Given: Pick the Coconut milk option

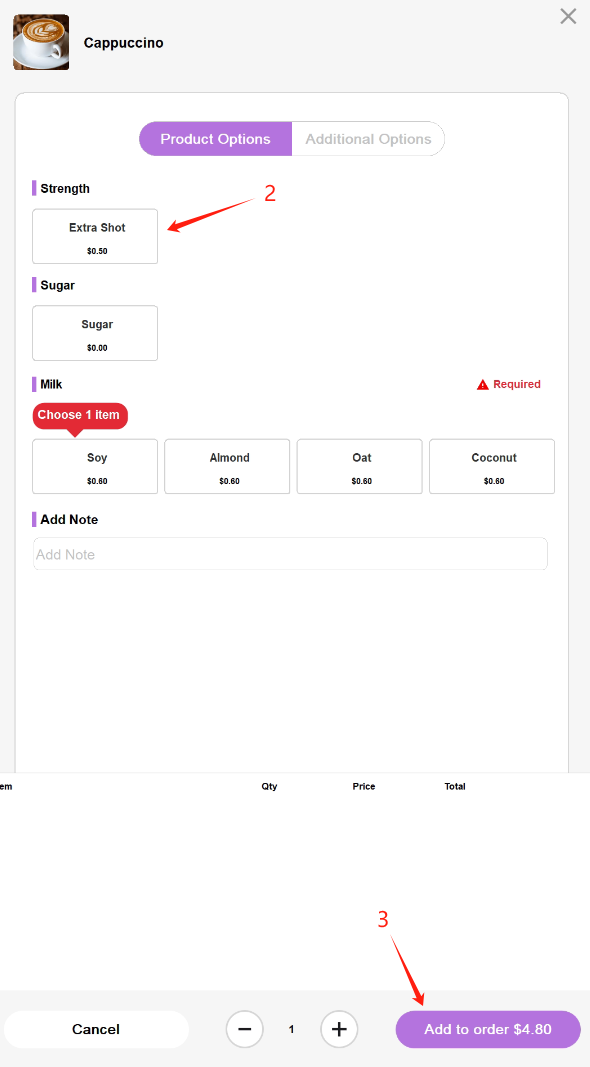Looking at the screenshot, I should pyautogui.click(x=492, y=466).
